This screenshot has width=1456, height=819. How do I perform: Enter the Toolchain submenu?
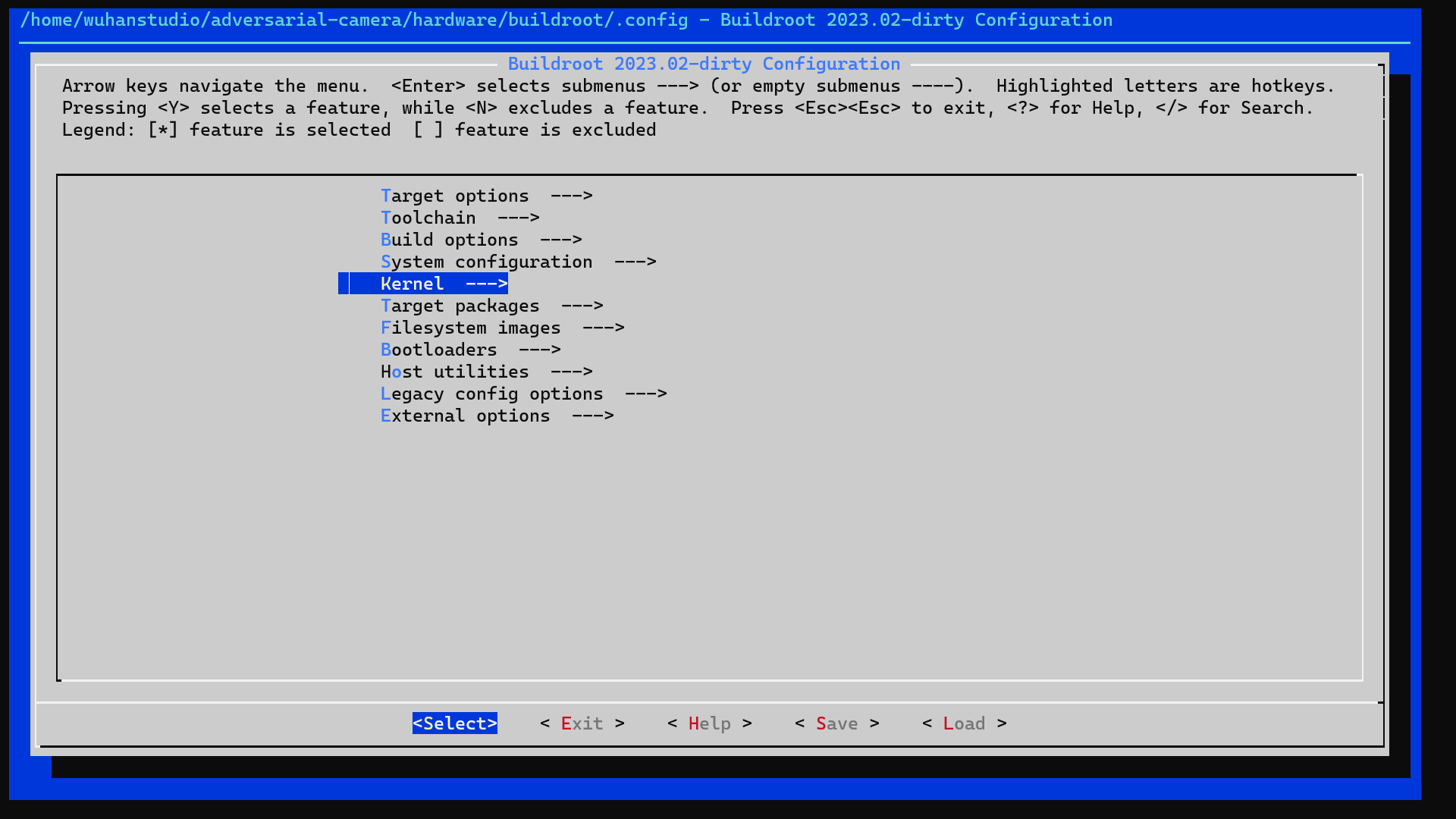[428, 218]
